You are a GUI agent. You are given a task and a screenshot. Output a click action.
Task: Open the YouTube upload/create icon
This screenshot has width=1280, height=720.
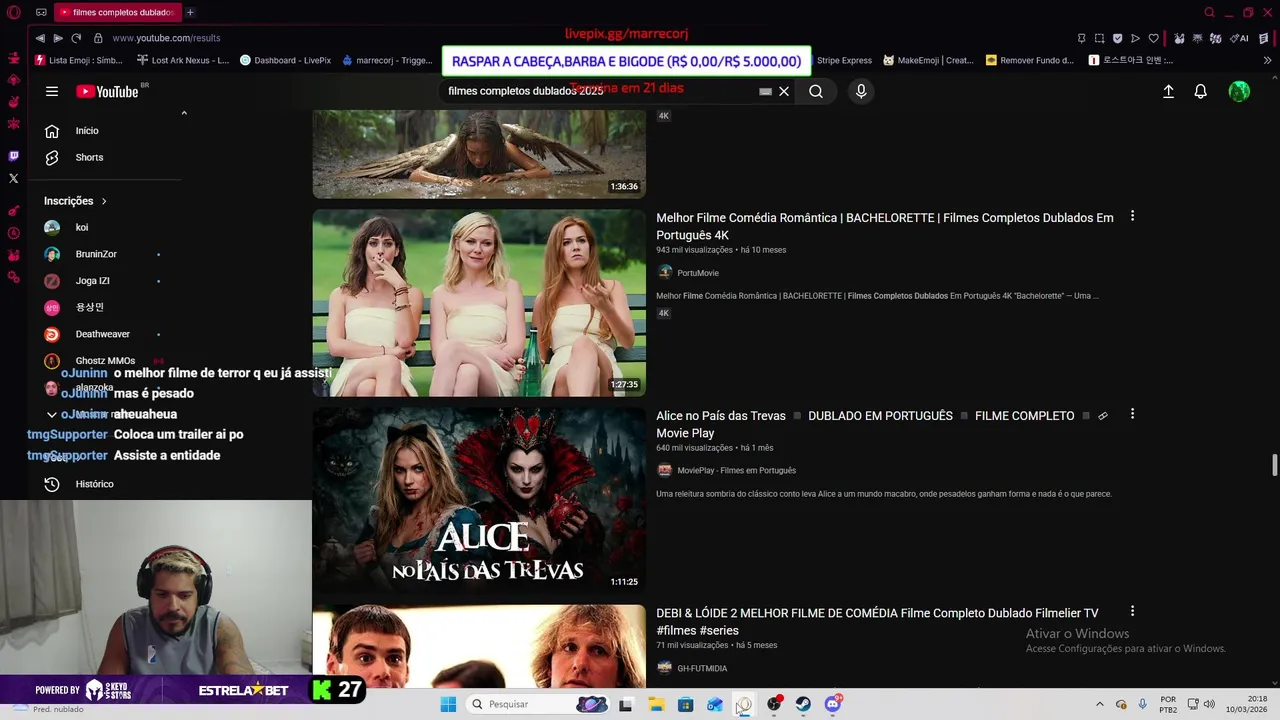coord(1168,91)
